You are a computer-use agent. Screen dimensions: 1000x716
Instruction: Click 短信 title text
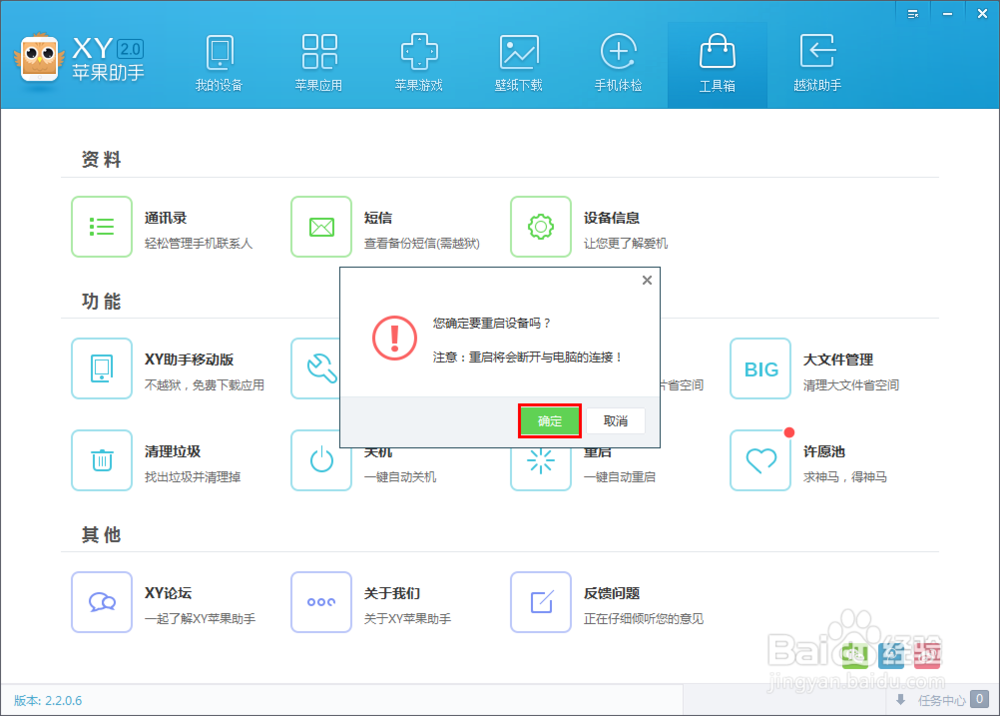tap(378, 217)
